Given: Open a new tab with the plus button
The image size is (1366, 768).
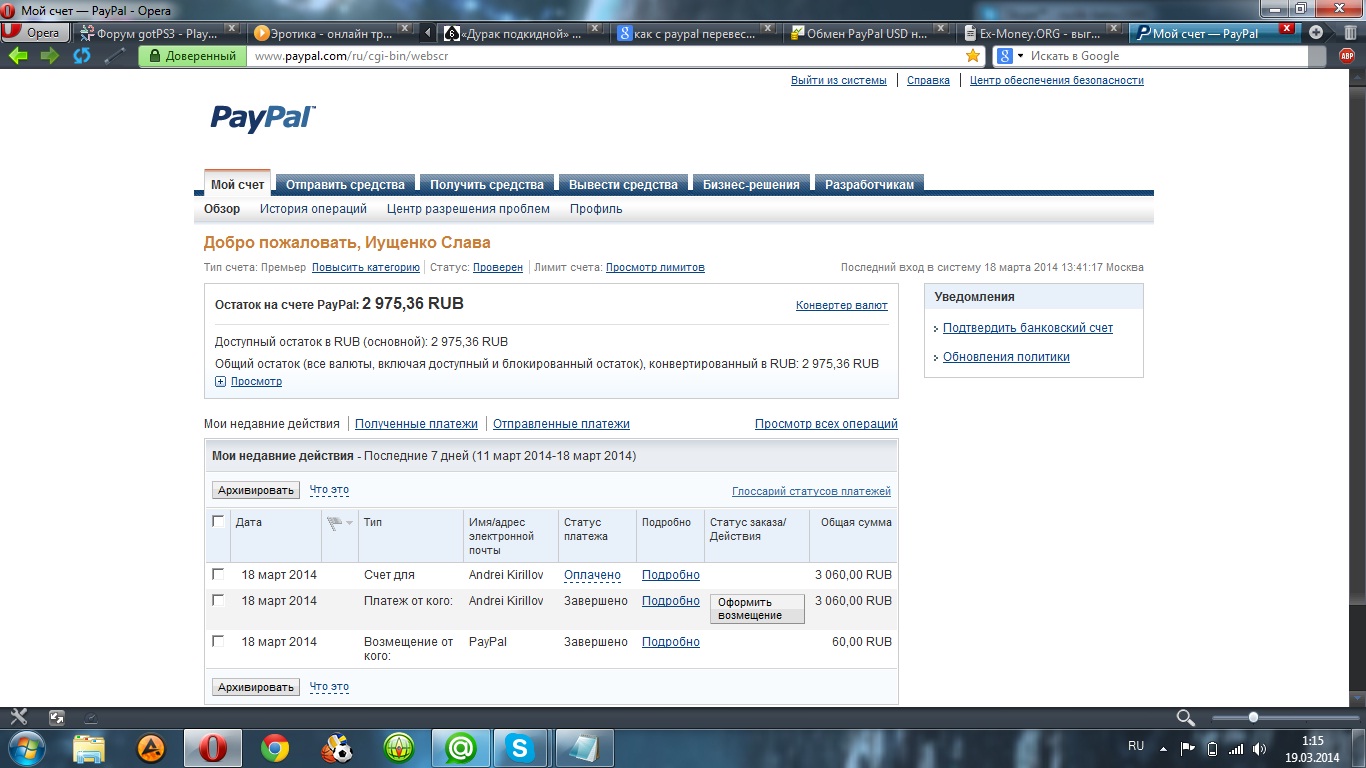Looking at the screenshot, I should pos(1316,32).
